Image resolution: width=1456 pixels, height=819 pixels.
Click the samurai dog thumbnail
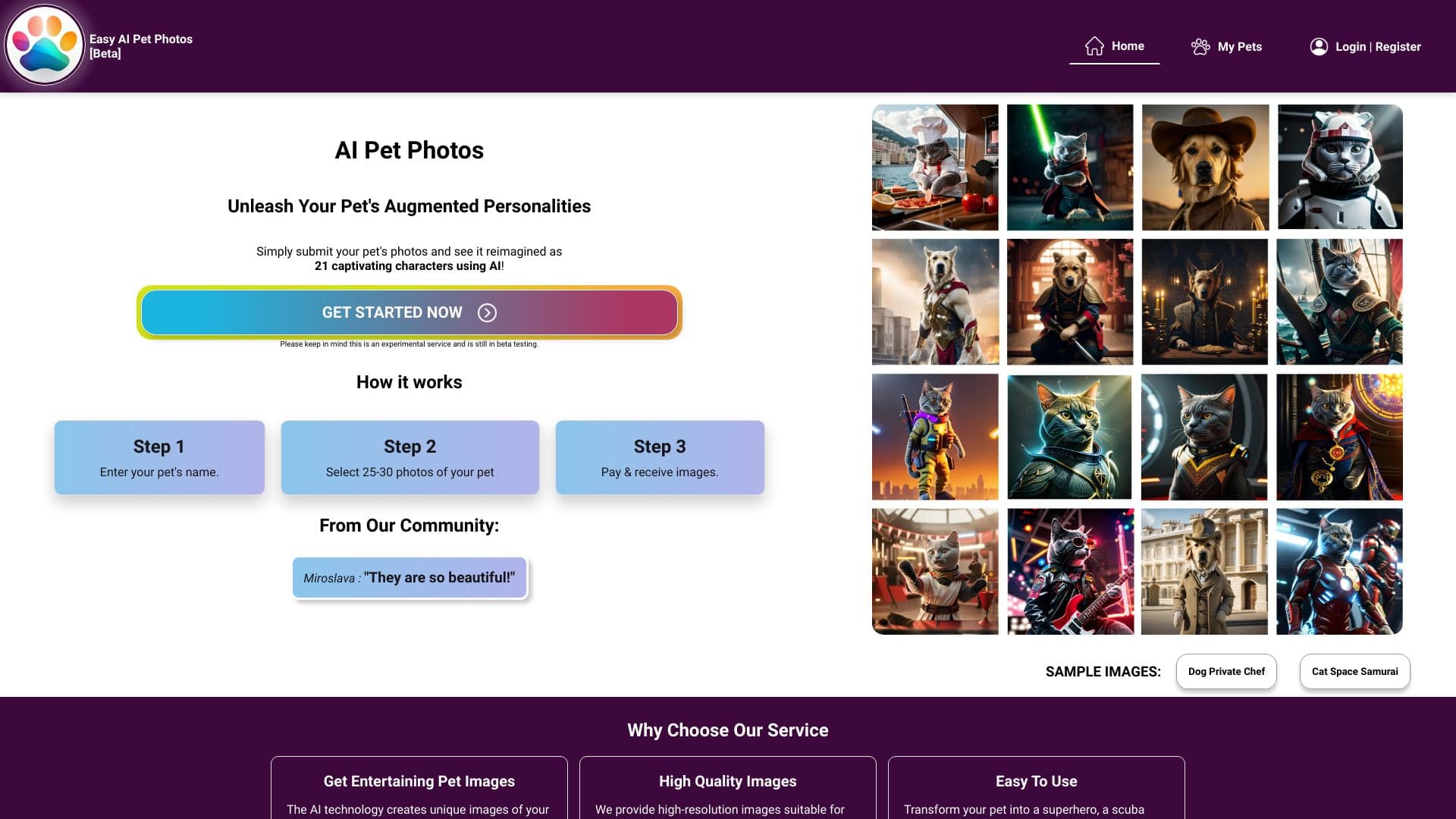(1069, 301)
